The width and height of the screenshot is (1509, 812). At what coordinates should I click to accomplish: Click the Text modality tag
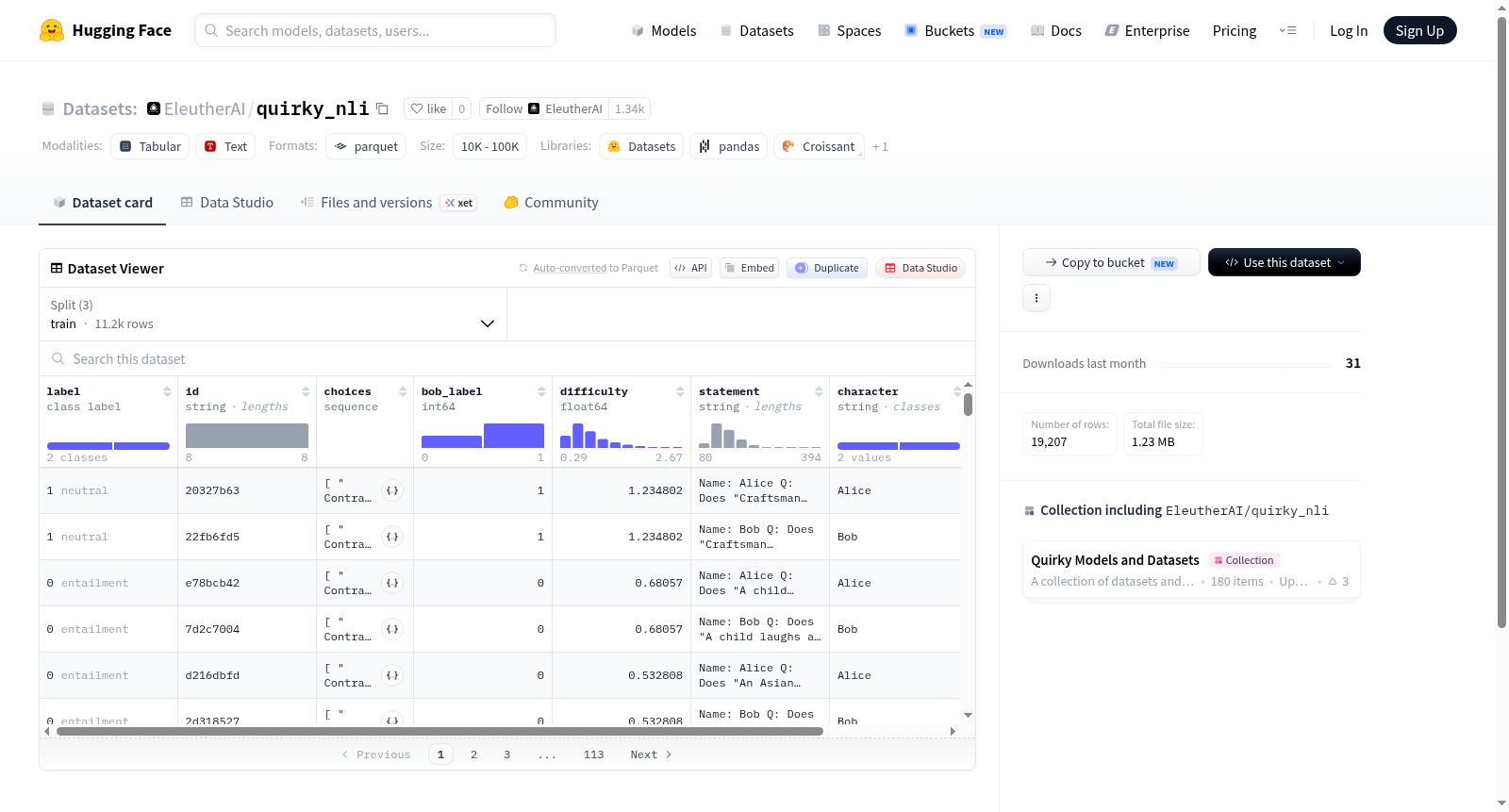point(225,146)
